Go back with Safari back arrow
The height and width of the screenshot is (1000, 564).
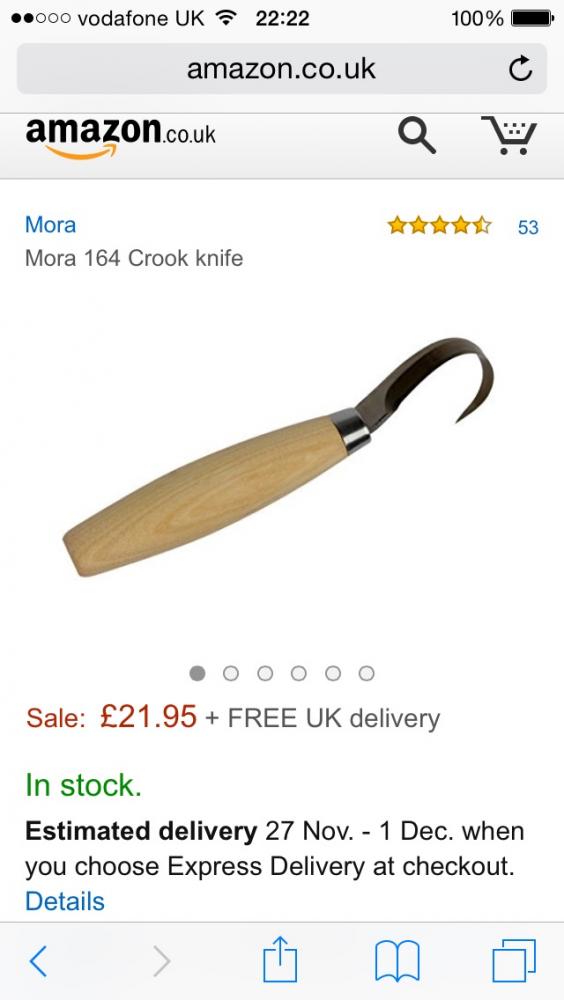click(x=38, y=961)
